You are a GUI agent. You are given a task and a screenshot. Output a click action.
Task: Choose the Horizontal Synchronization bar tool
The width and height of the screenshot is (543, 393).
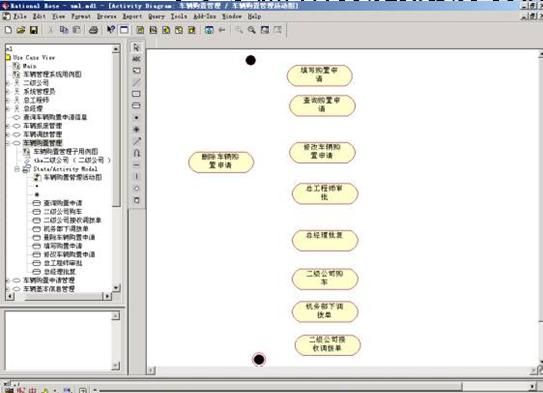[136, 165]
